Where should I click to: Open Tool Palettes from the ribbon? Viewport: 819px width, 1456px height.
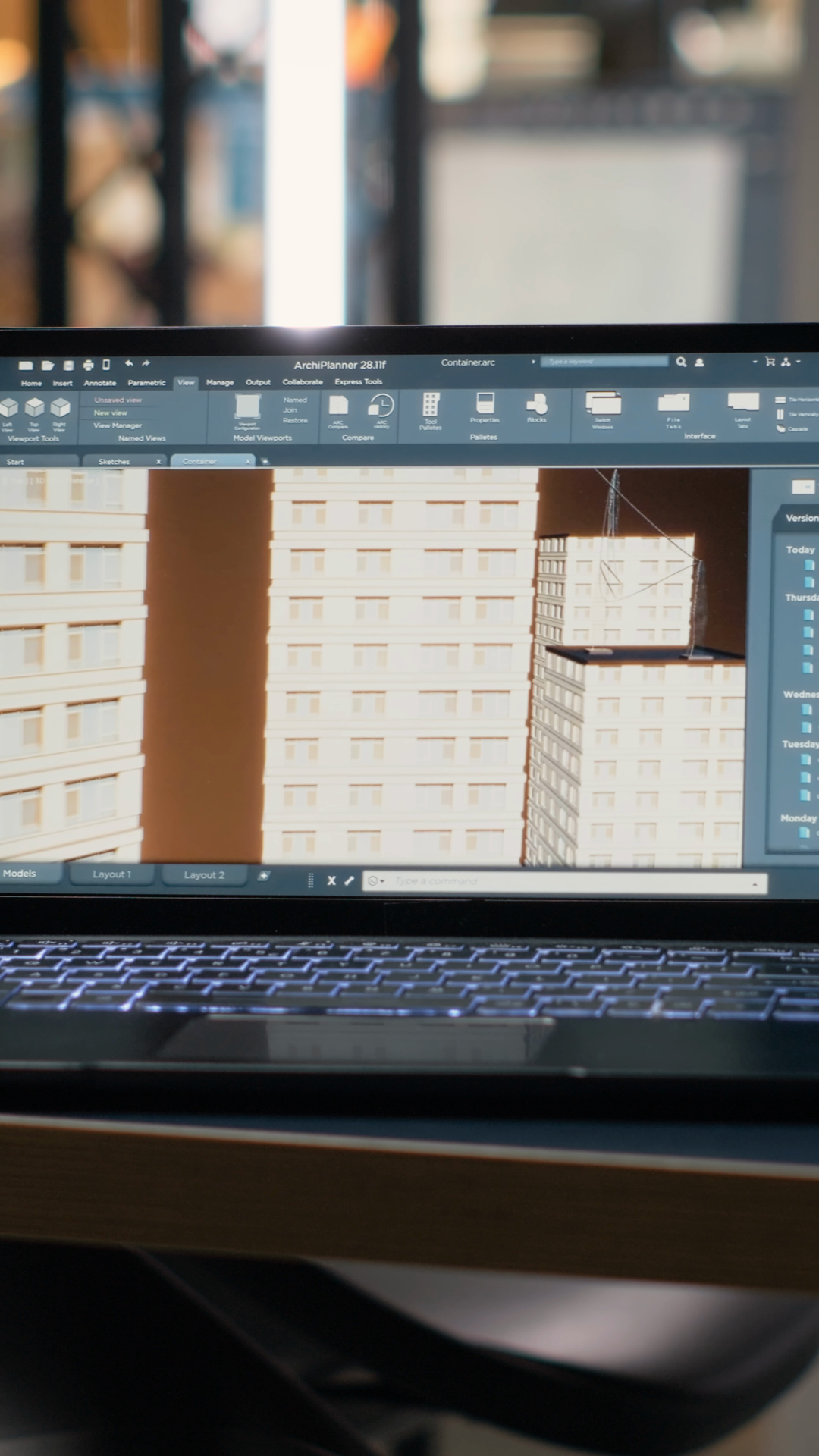pyautogui.click(x=431, y=409)
